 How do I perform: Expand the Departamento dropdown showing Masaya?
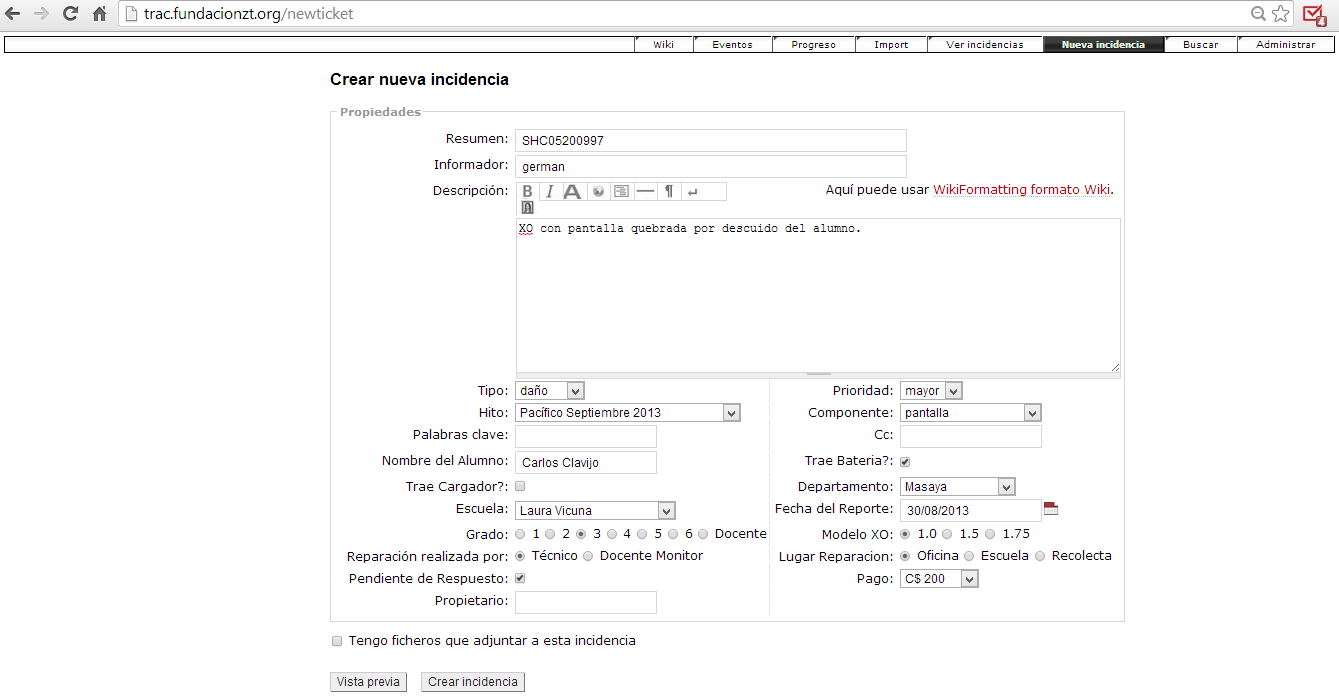957,487
